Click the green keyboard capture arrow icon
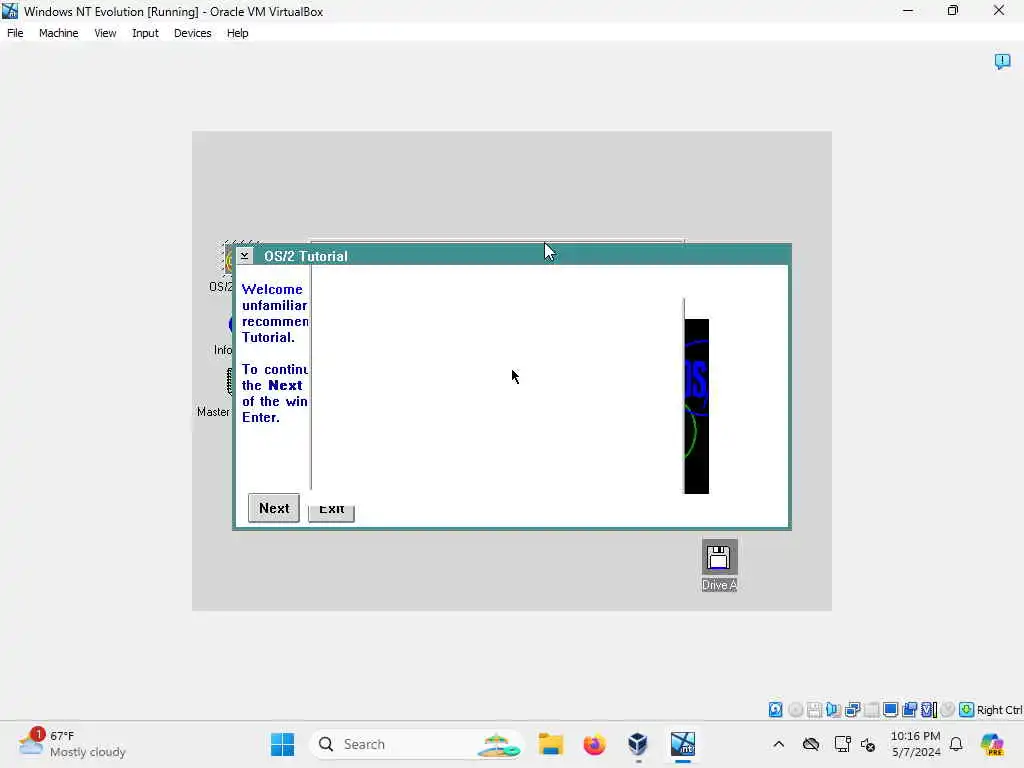 967,710
